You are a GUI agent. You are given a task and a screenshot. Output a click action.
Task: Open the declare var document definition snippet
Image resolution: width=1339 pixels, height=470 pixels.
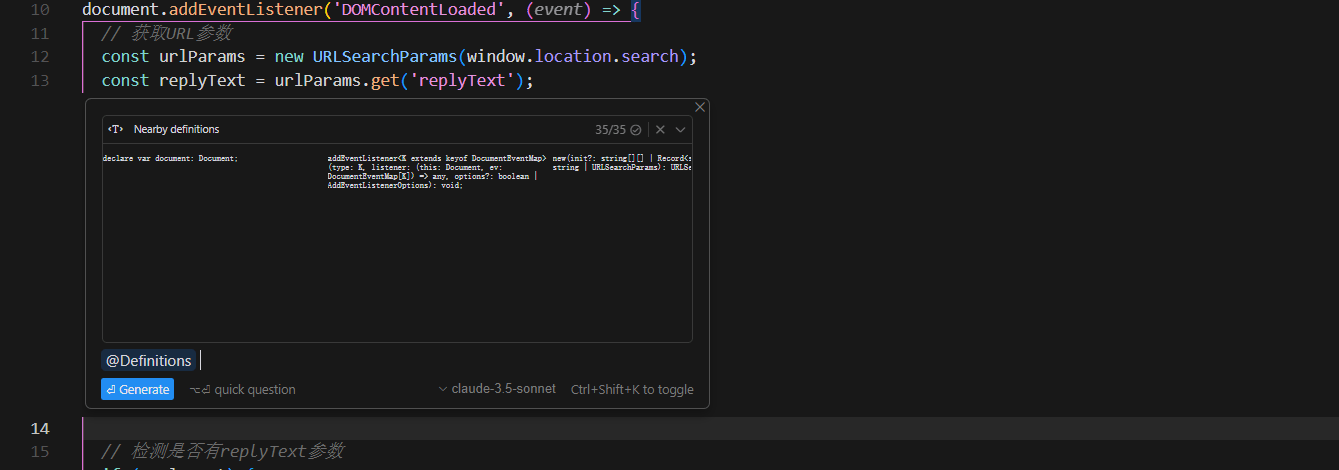170,159
